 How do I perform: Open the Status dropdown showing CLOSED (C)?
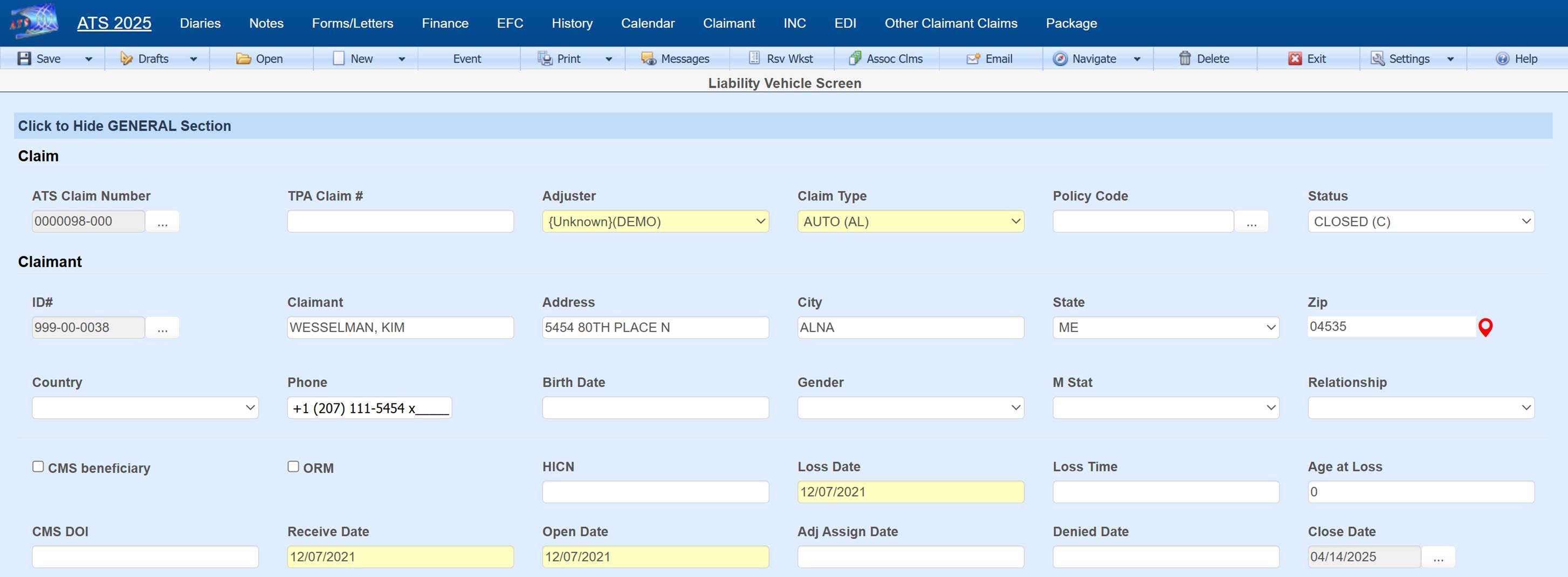(1420, 221)
